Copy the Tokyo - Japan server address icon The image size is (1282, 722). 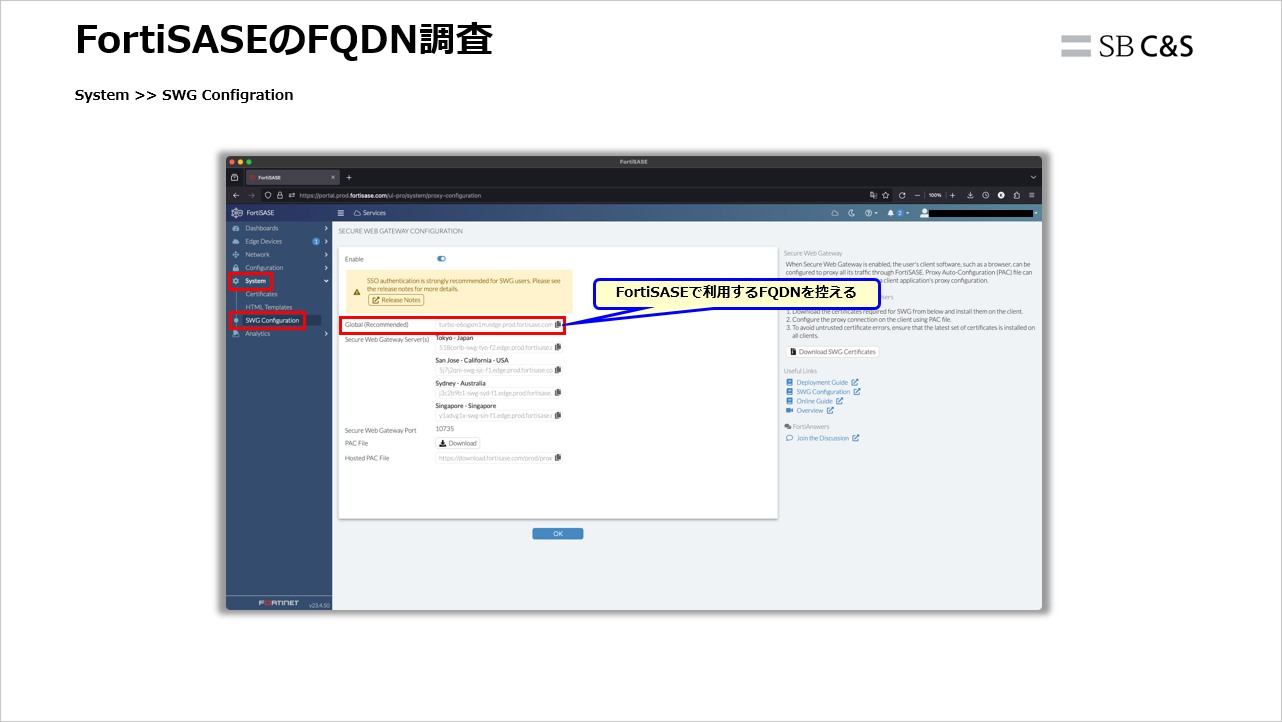pyautogui.click(x=557, y=347)
